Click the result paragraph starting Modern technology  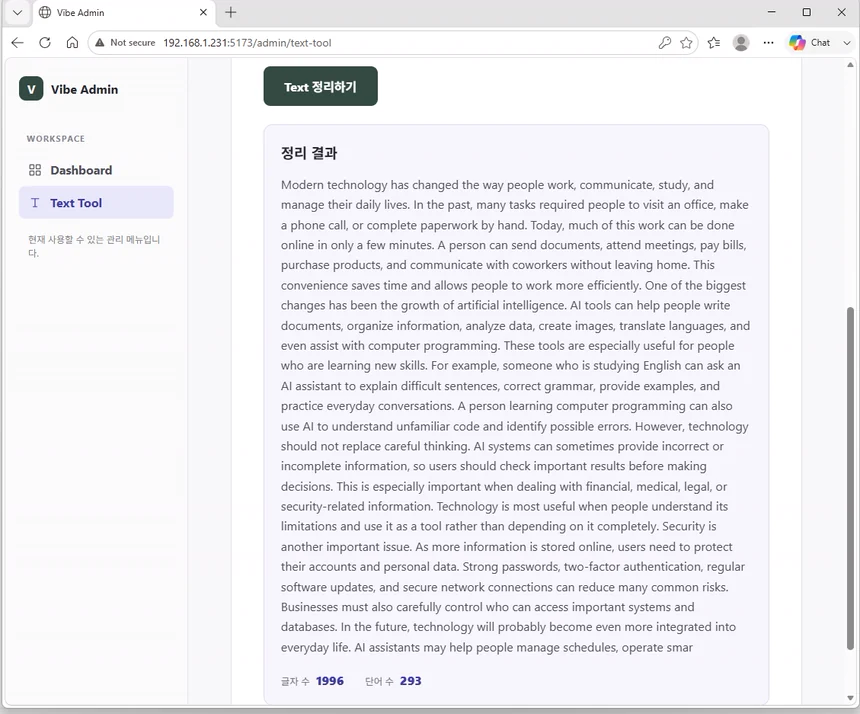tap(515, 416)
